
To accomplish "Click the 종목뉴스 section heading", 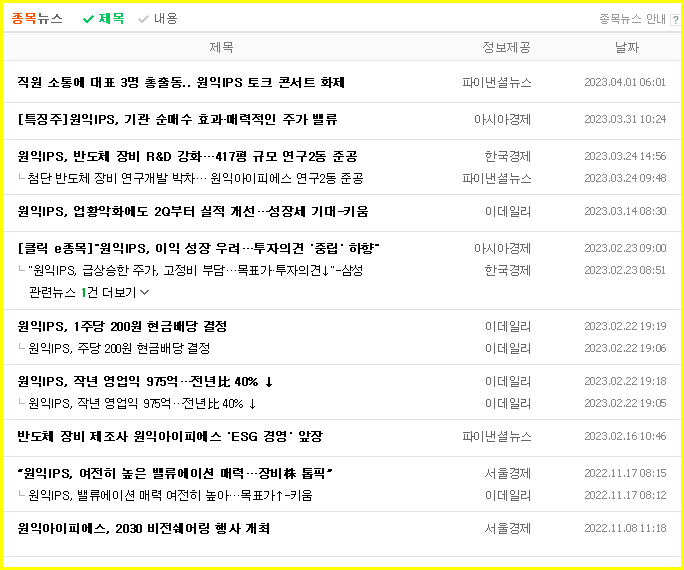I will [x=37, y=18].
